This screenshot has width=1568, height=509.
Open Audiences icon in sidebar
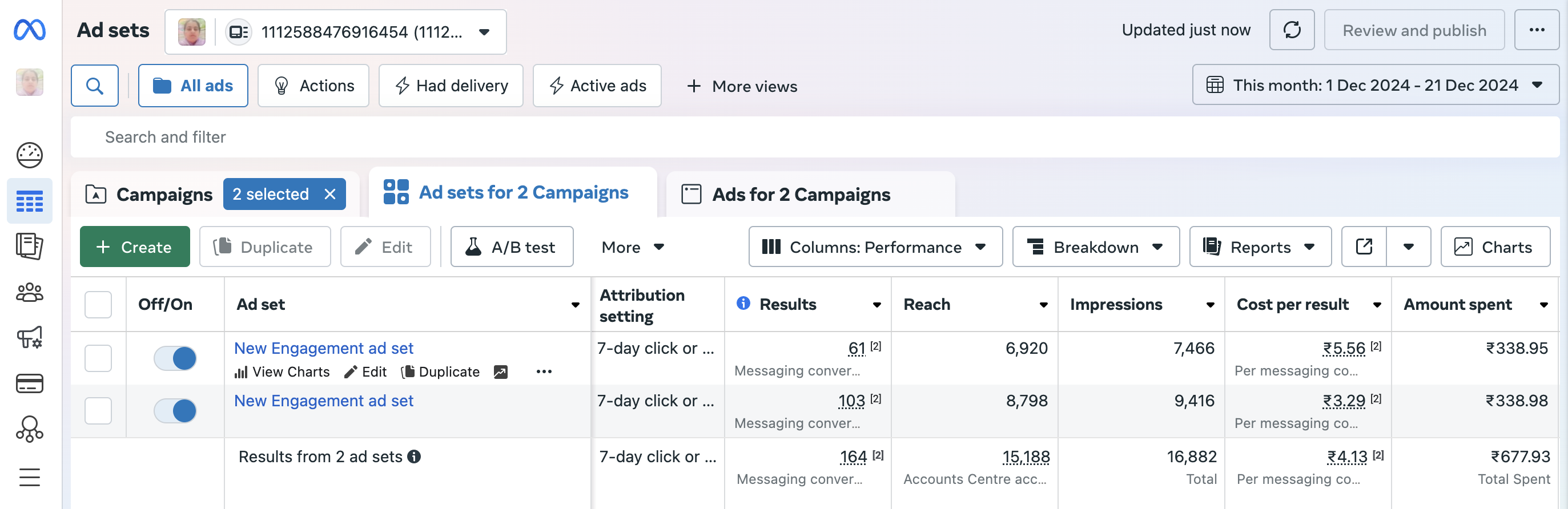29,293
